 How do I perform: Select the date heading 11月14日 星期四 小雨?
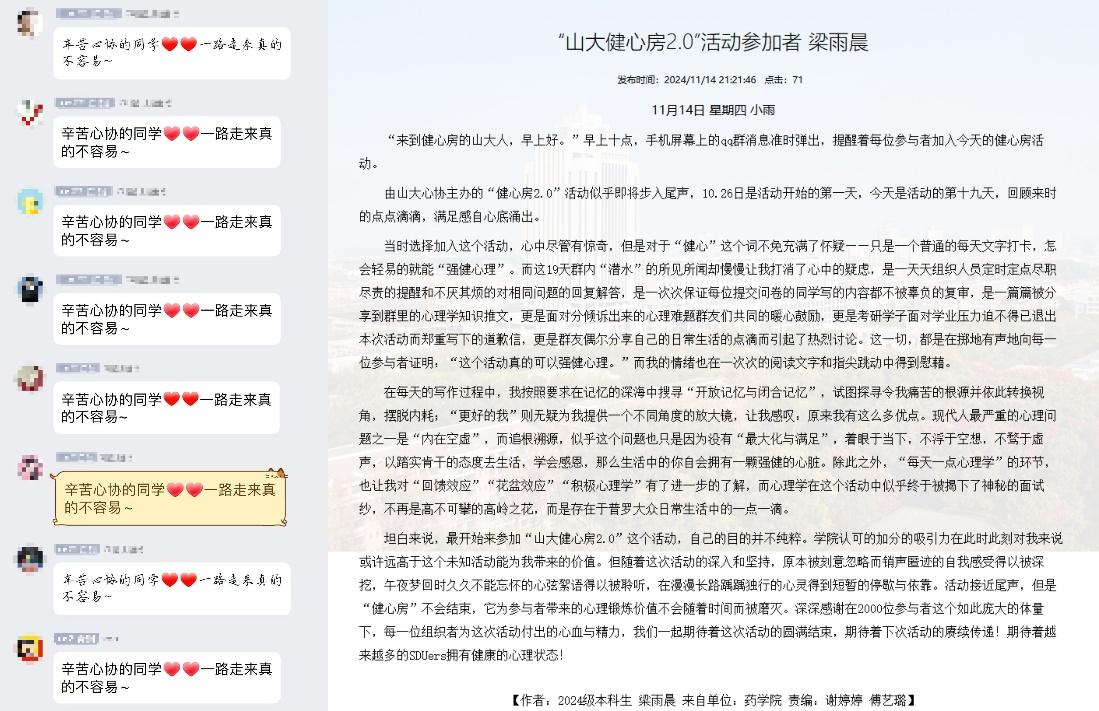tap(712, 109)
